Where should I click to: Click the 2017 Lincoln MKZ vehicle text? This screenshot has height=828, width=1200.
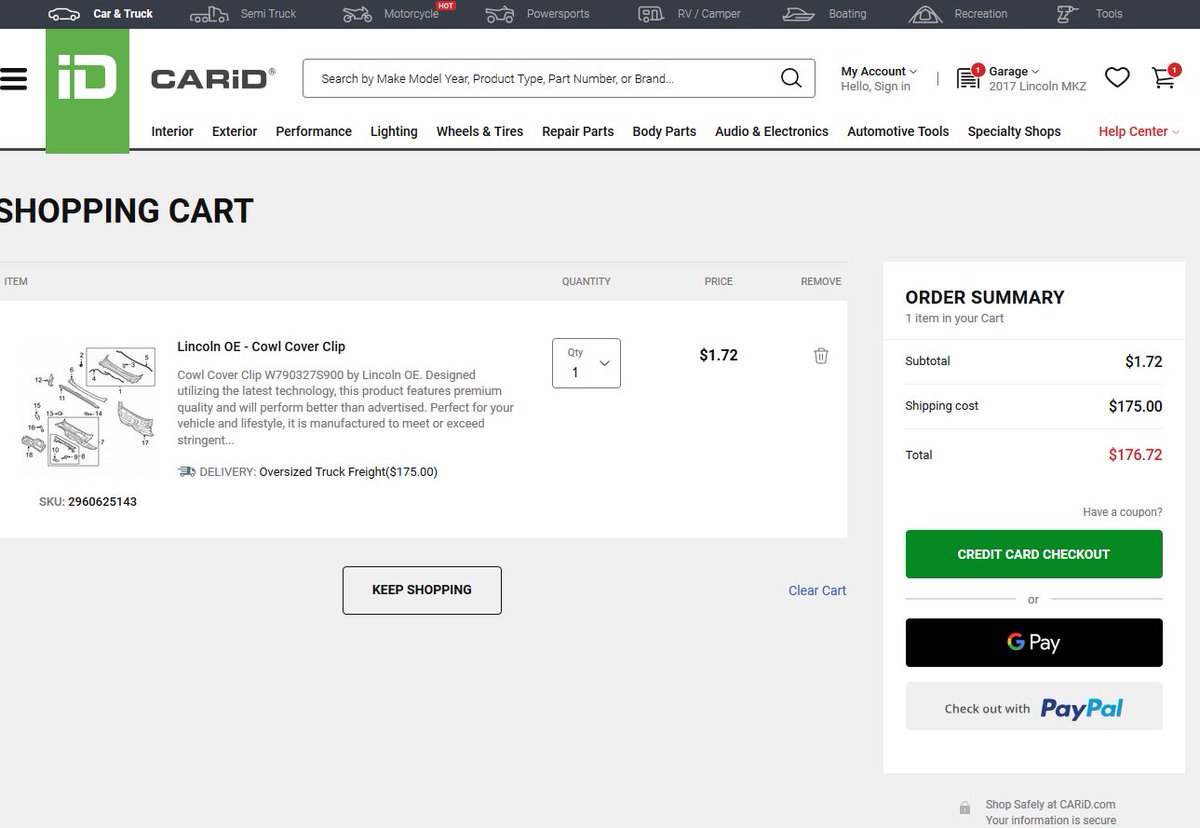[1038, 87]
